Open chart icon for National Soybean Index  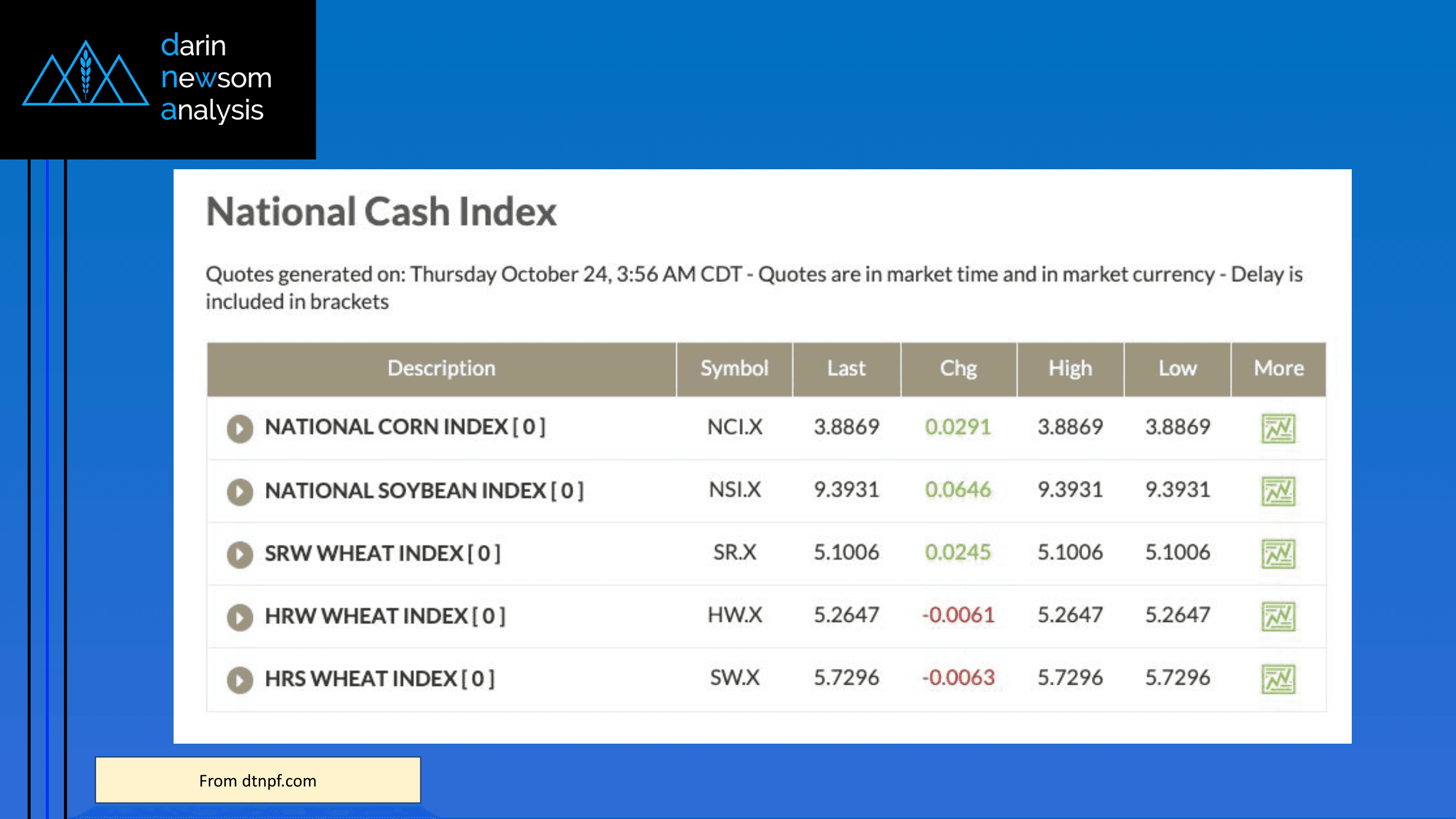point(1278,491)
